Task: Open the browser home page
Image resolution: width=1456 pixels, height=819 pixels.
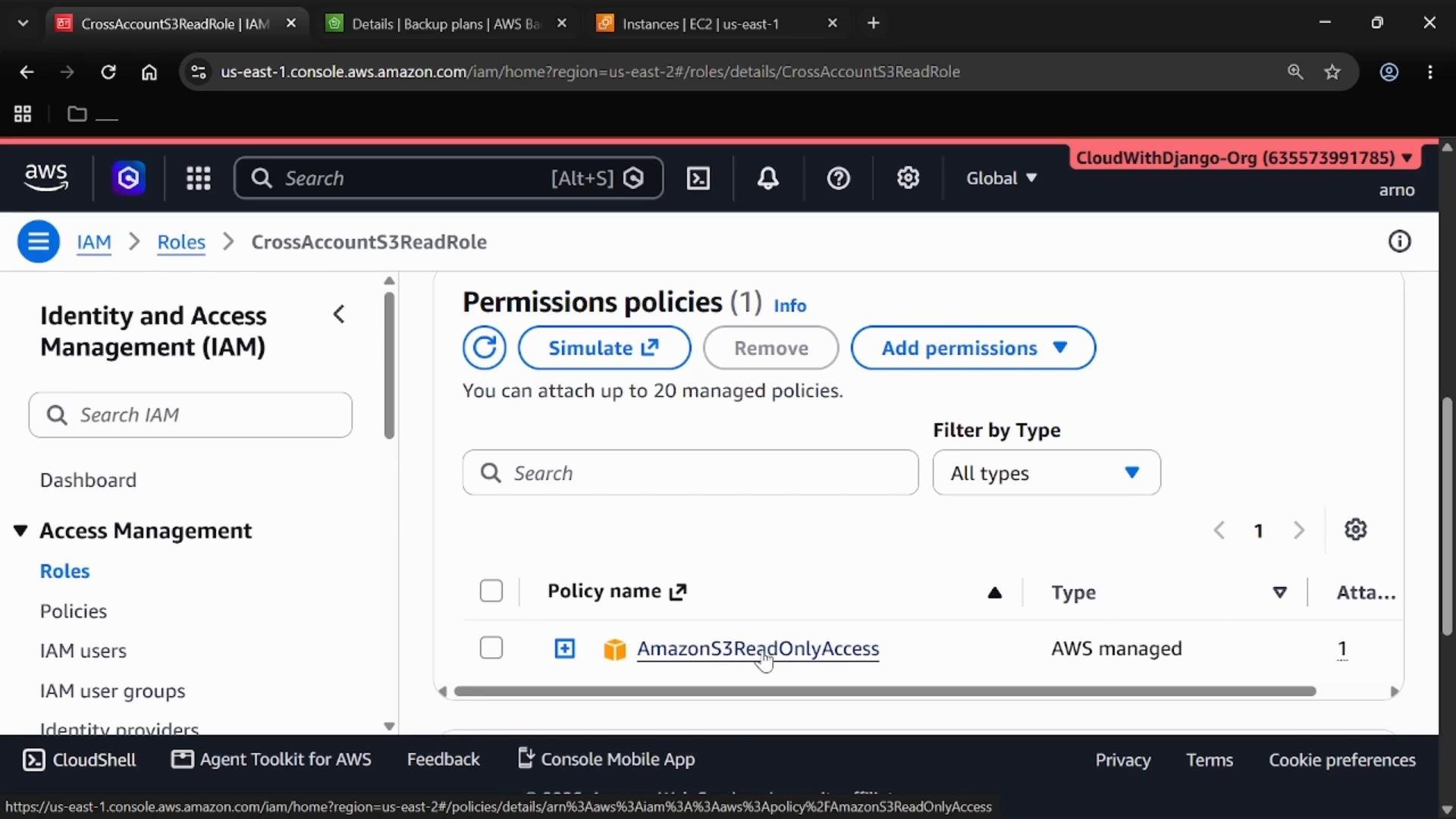Action: point(149,72)
